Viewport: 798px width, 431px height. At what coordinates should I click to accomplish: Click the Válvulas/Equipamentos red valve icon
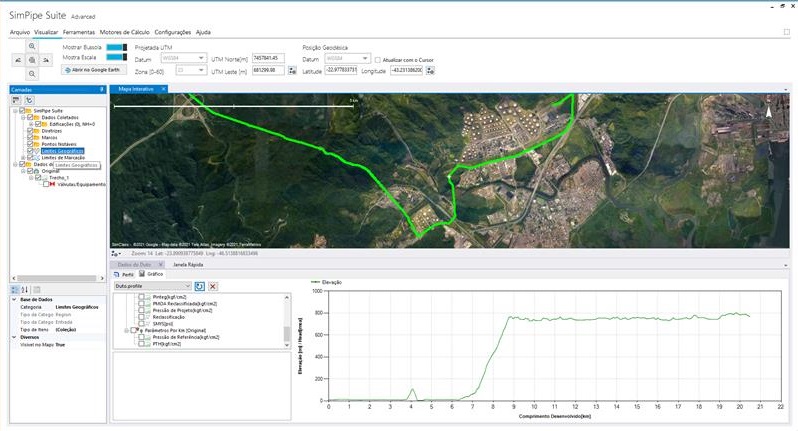tap(52, 184)
